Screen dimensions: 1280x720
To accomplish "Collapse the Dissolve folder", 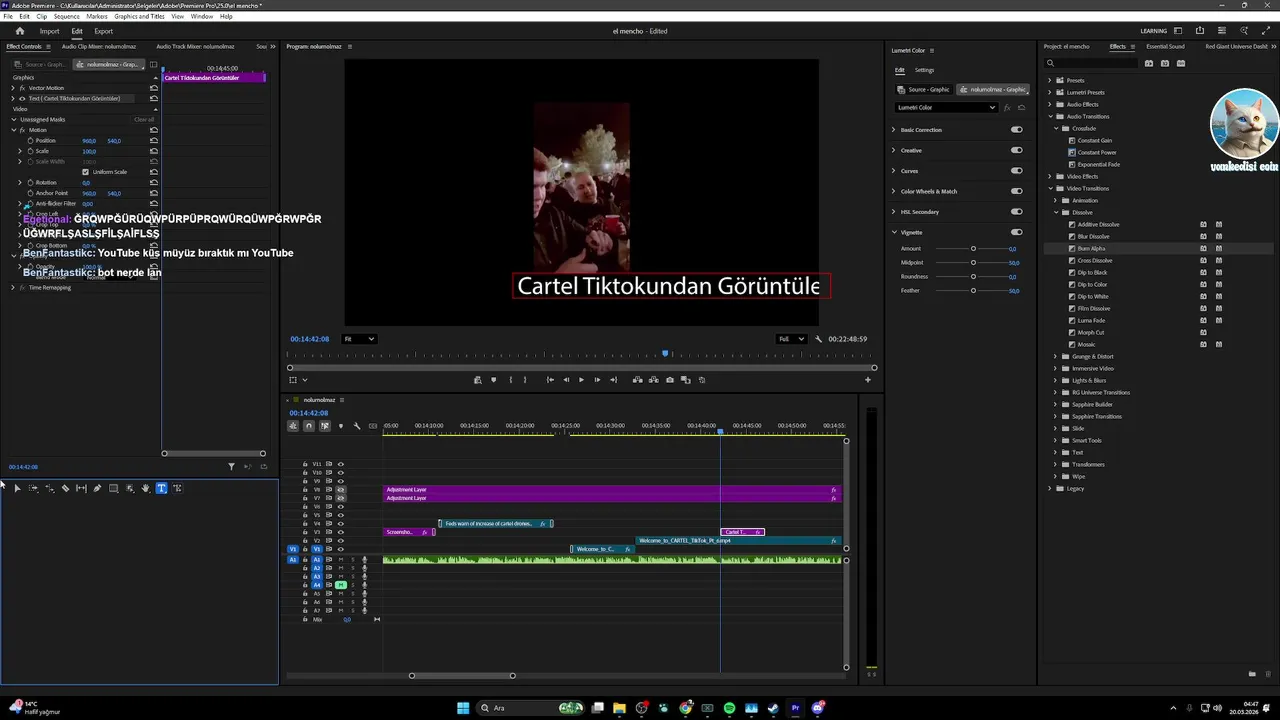I will tap(1055, 212).
